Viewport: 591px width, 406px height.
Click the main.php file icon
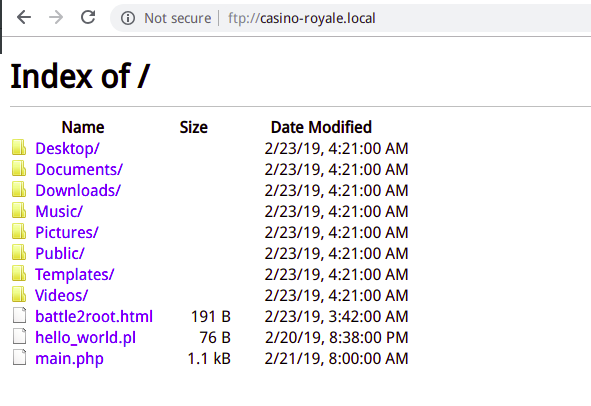(x=19, y=357)
